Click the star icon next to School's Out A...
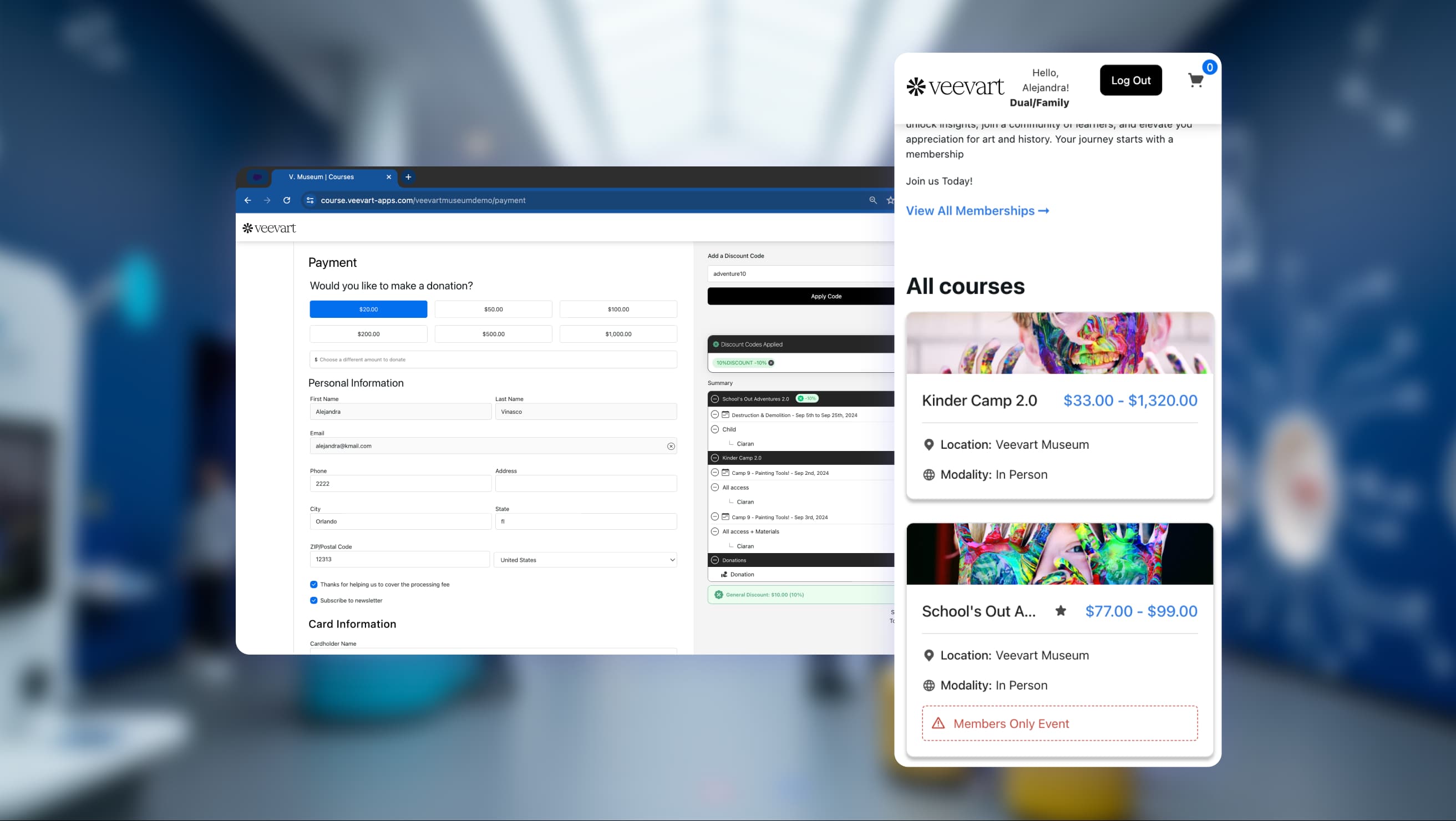 point(1062,611)
